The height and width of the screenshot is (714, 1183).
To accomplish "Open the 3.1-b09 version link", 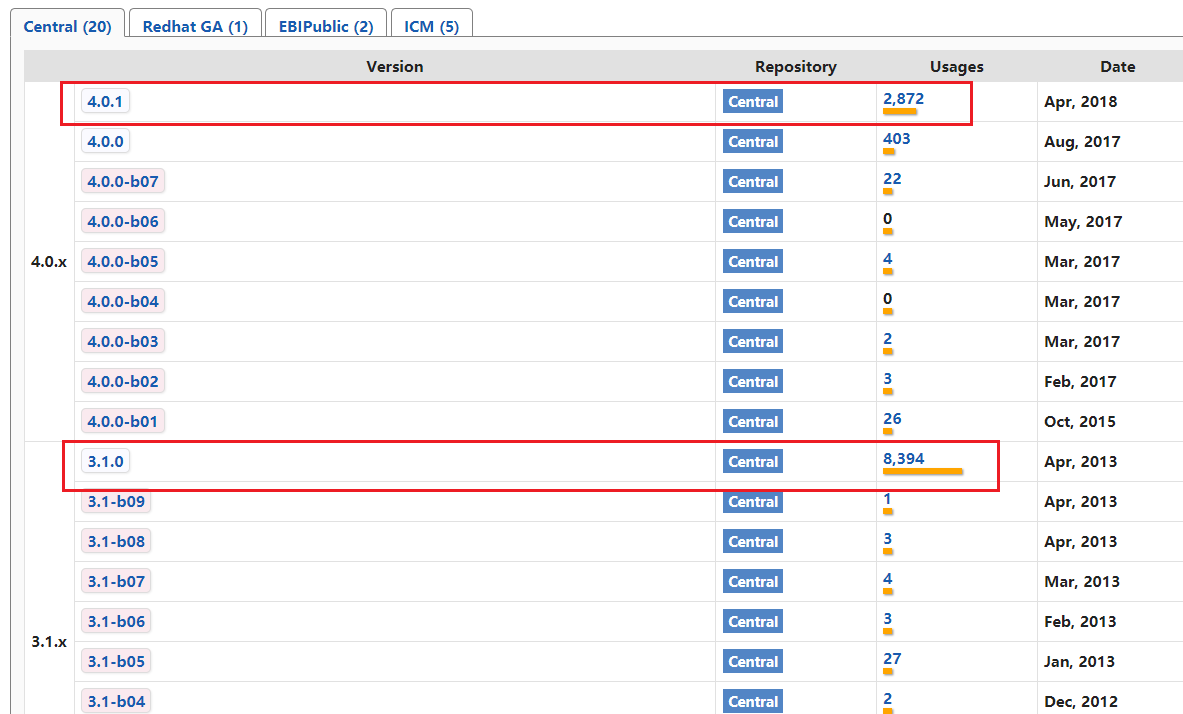I will 116,501.
